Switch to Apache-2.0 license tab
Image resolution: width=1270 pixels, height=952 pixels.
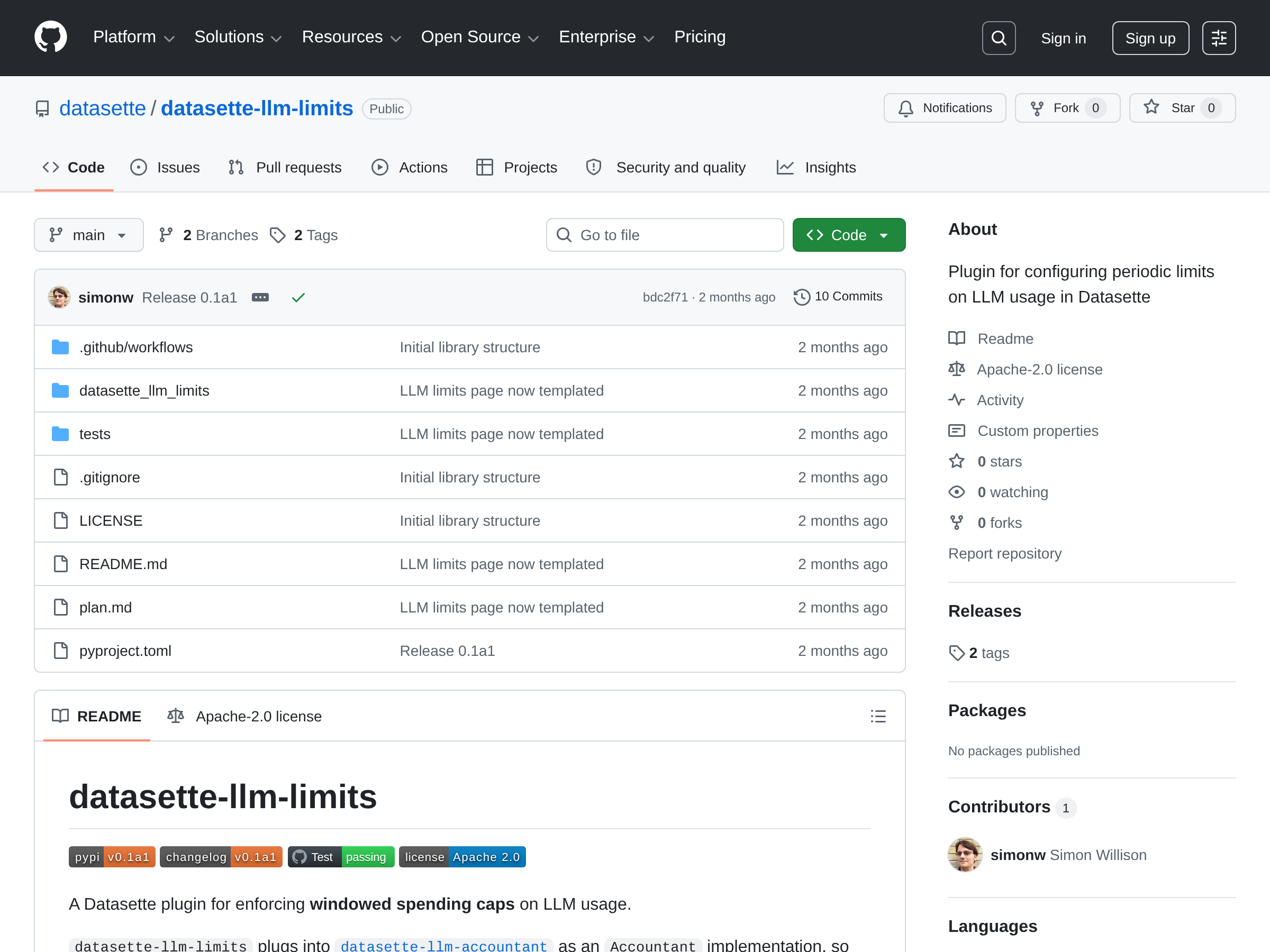tap(244, 716)
